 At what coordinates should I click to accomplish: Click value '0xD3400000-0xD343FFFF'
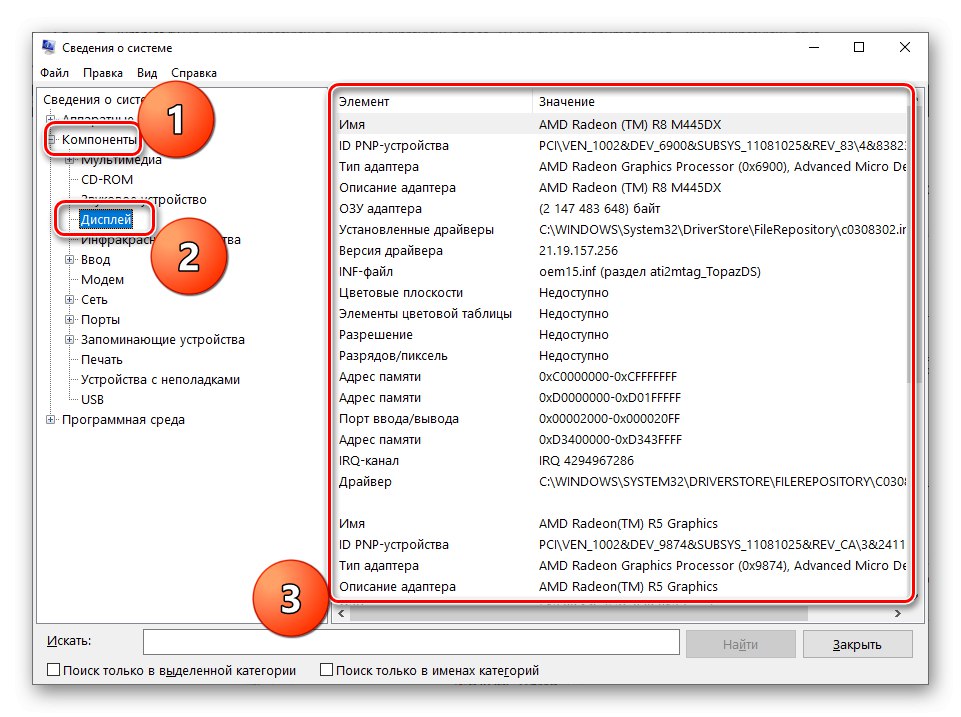pos(610,439)
